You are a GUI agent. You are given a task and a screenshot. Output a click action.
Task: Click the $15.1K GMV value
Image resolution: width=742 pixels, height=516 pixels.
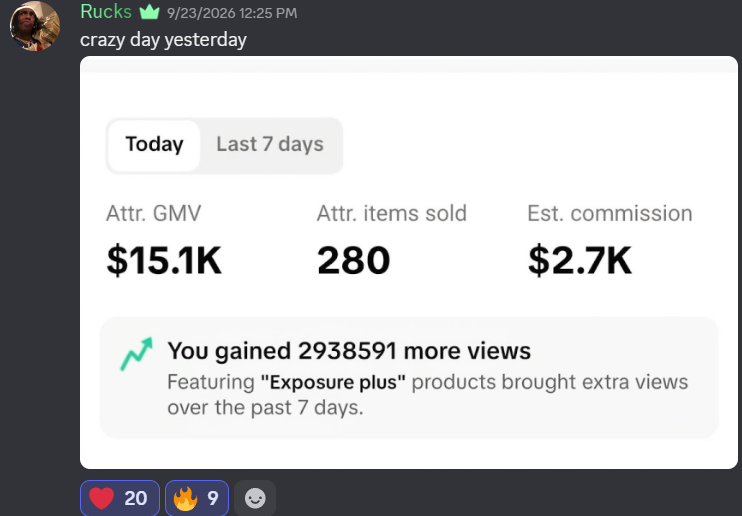(164, 260)
